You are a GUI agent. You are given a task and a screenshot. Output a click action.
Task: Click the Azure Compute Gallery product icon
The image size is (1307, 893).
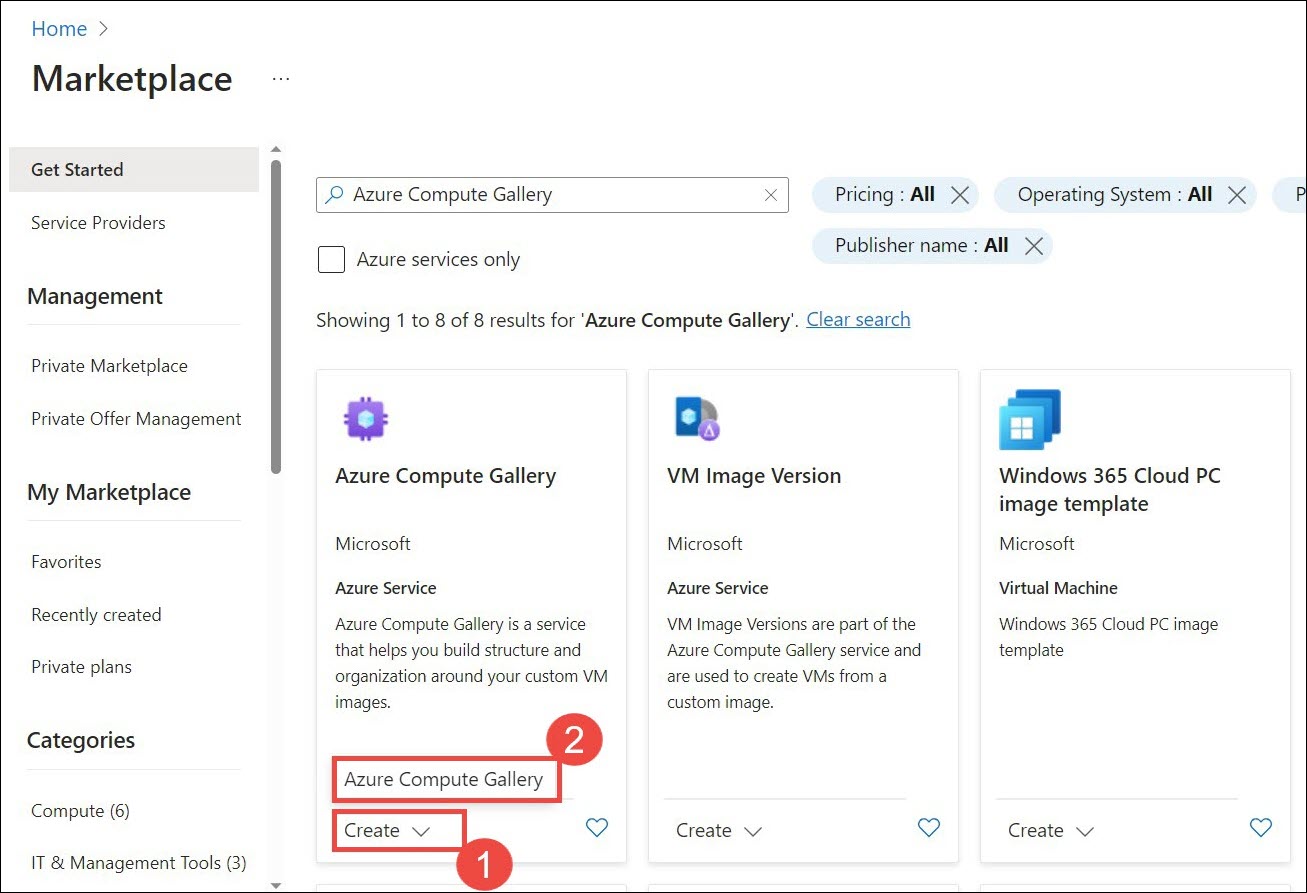click(365, 418)
